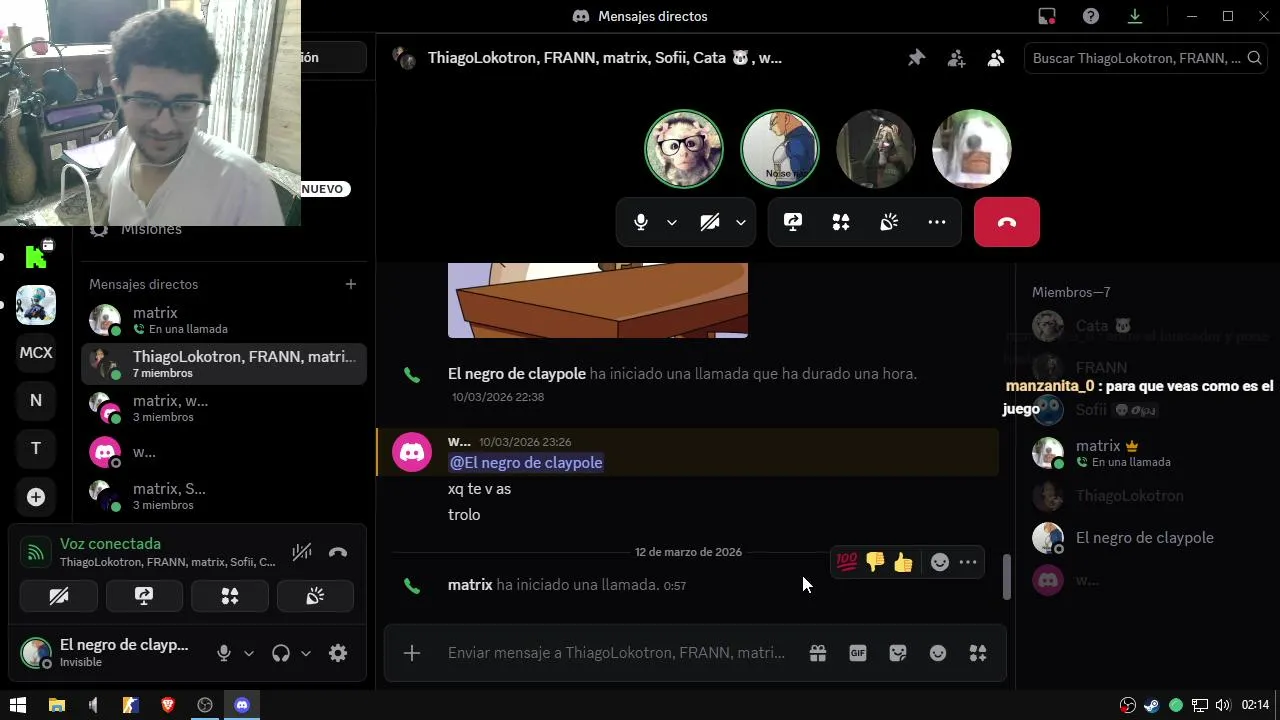Open soundboard from call controls bar
The image size is (1280, 720).
point(889,222)
